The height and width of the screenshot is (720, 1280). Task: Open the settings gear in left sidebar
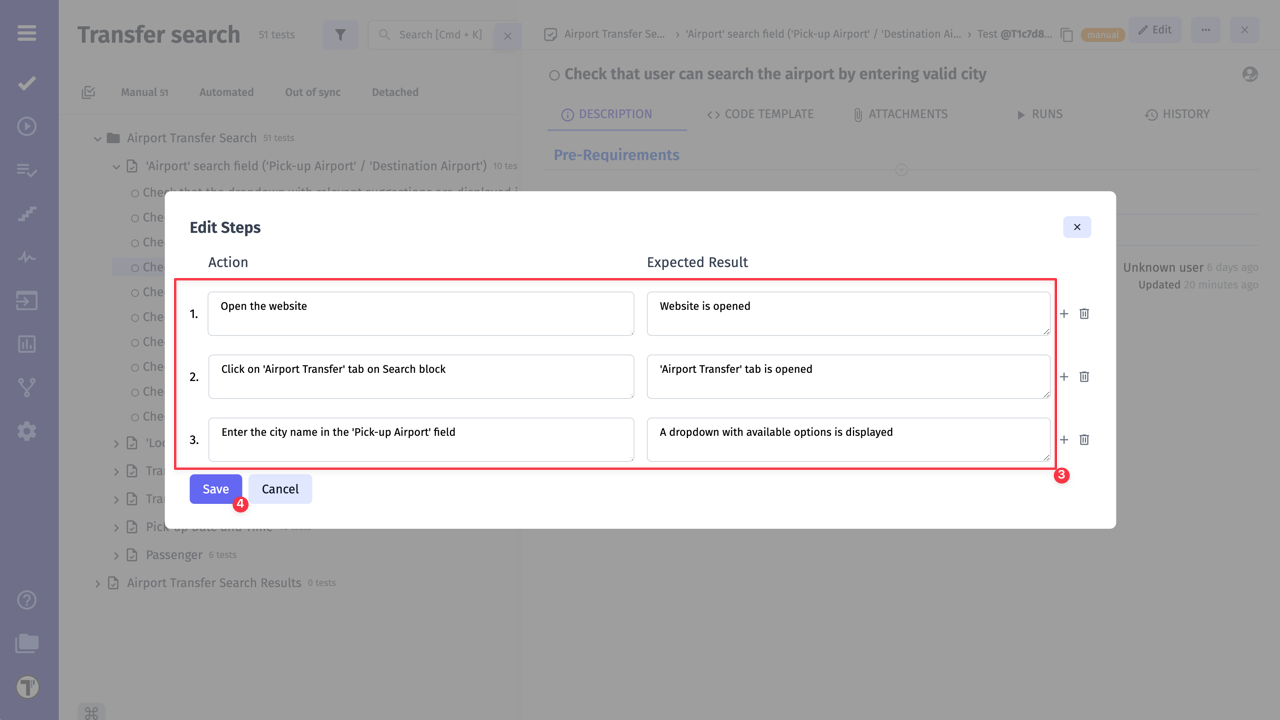click(x=27, y=431)
